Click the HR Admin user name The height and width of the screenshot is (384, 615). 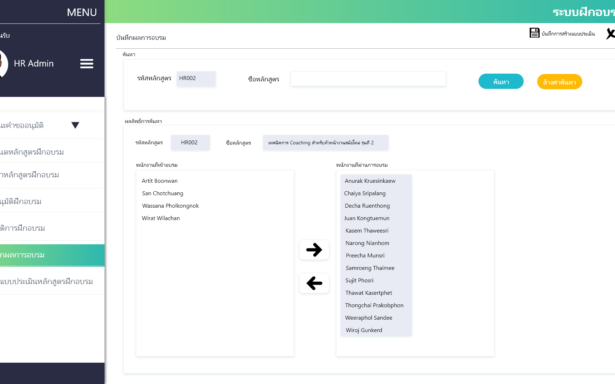tap(34, 64)
